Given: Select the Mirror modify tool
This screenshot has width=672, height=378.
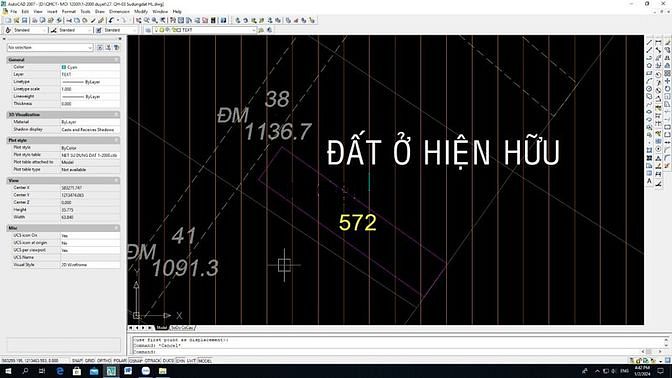Looking at the screenshot, I should (667, 58).
